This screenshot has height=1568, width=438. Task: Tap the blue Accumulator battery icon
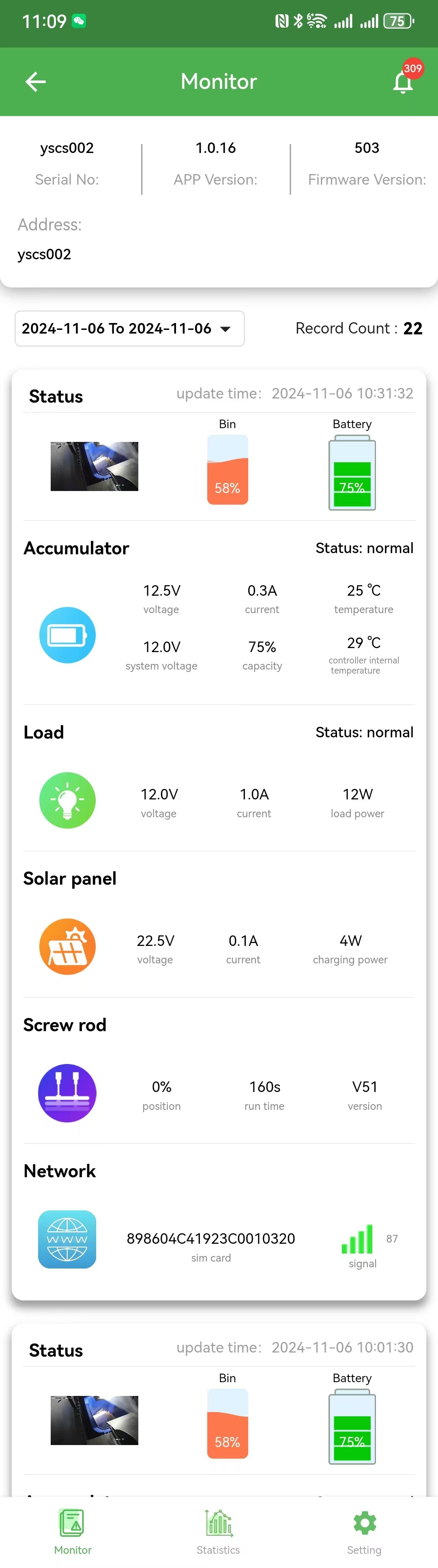click(67, 635)
